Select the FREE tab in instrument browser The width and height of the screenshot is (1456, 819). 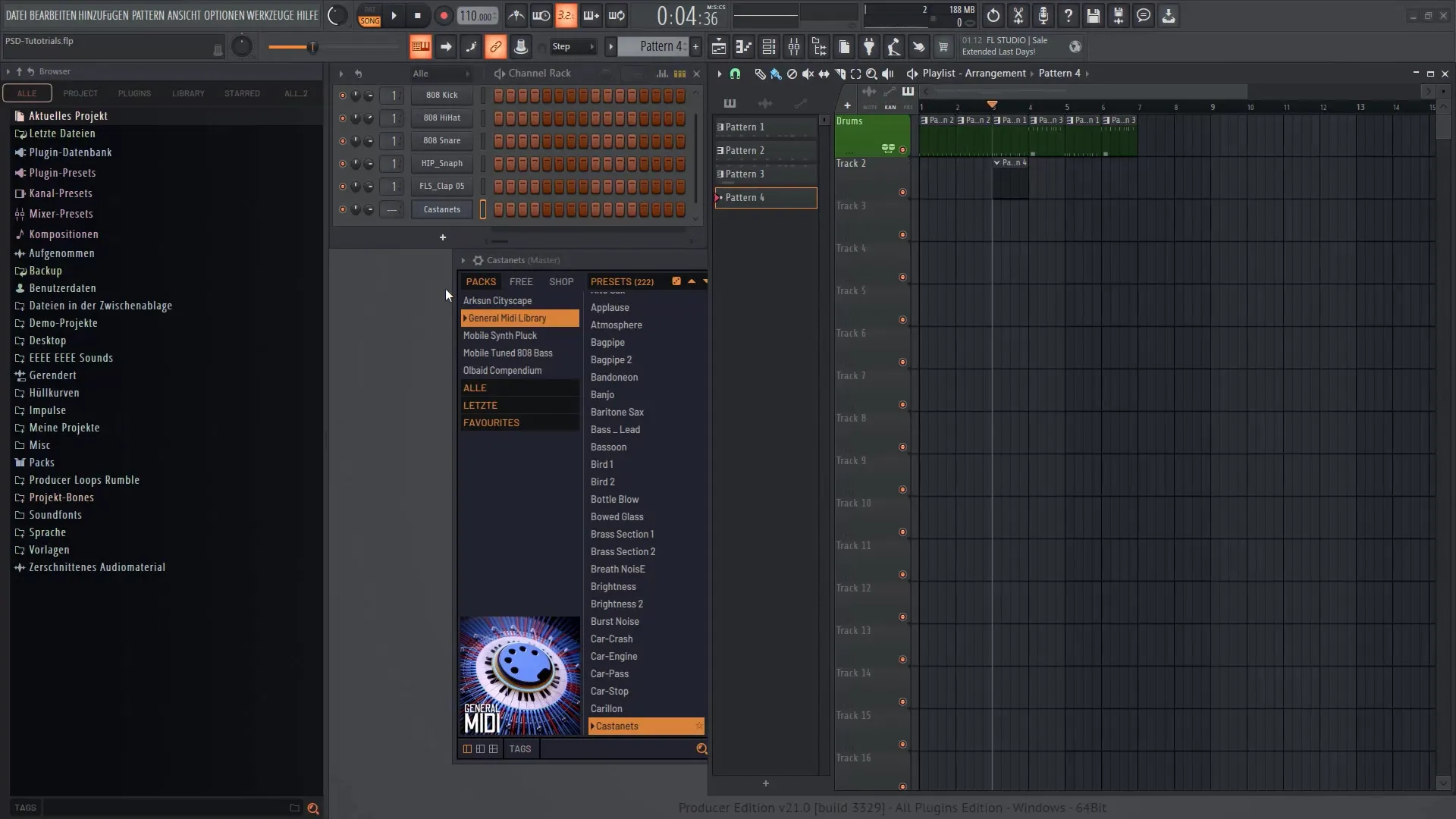click(x=520, y=281)
